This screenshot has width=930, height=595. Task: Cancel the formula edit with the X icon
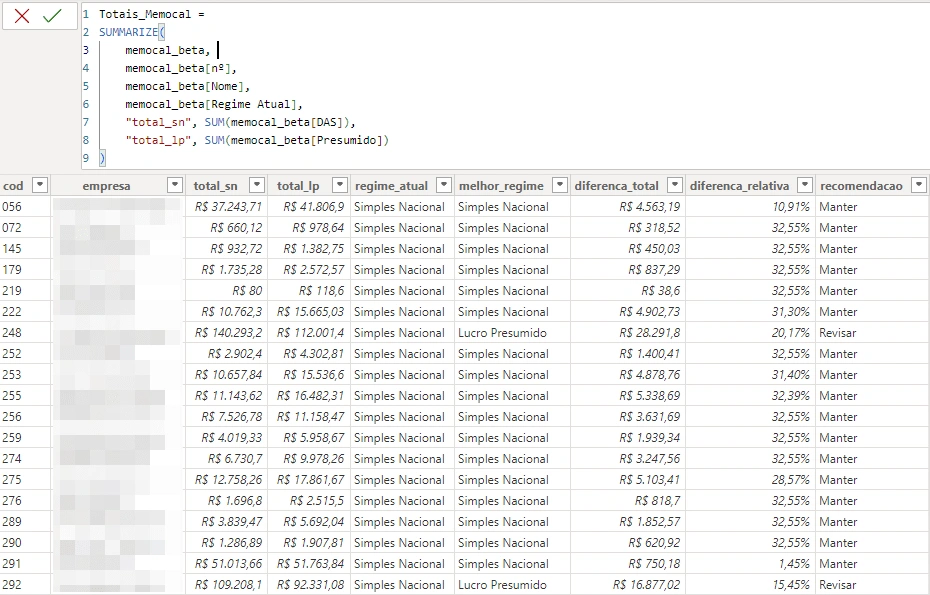click(22, 16)
